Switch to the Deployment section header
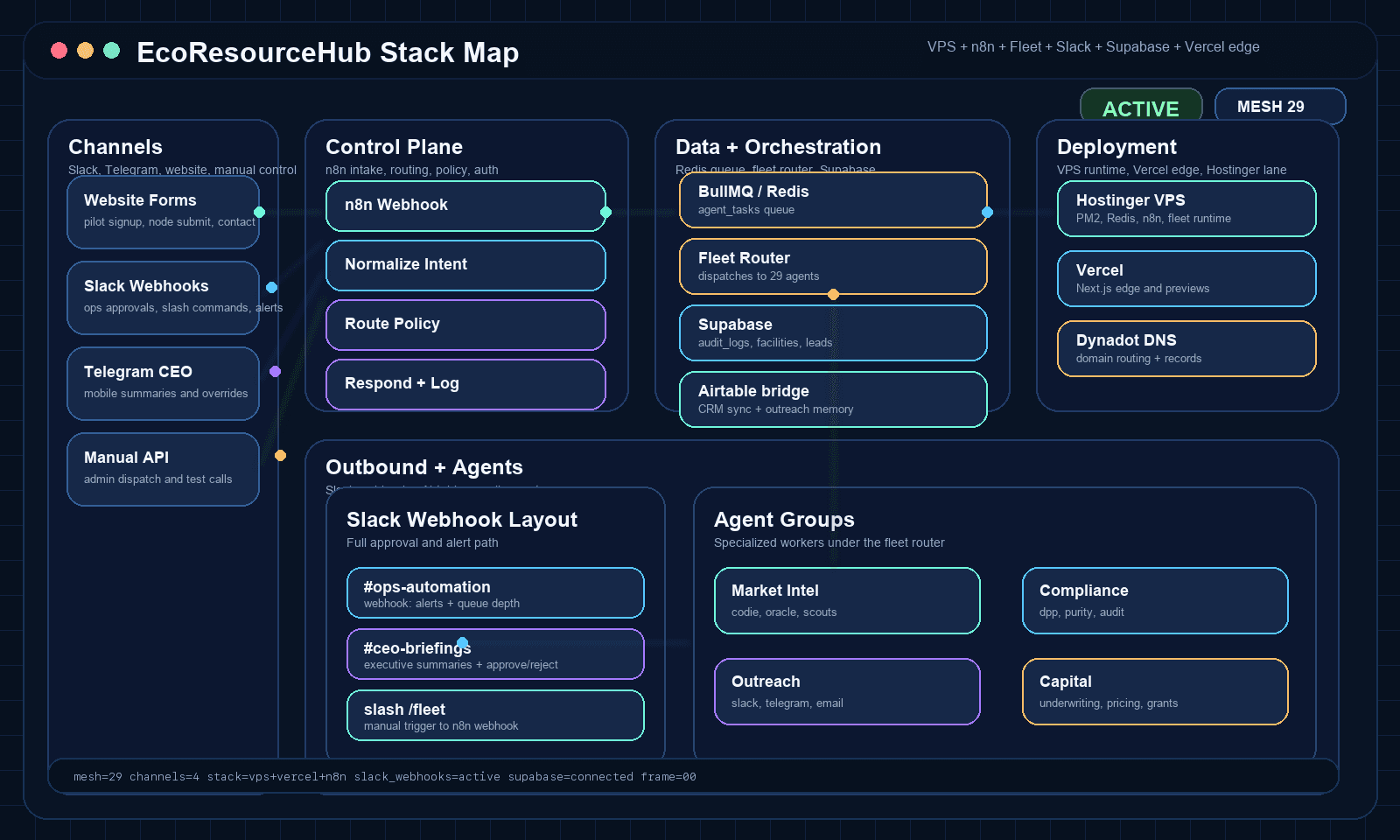This screenshot has width=1400, height=840. pos(1116,147)
